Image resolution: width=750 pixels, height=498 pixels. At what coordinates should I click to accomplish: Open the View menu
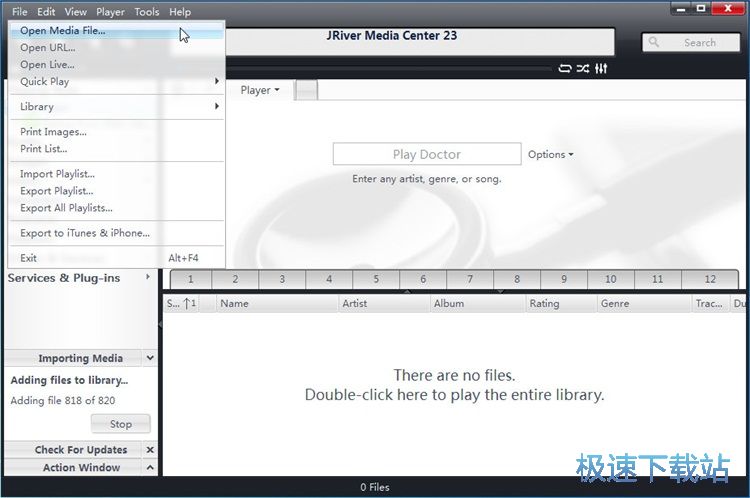coord(76,11)
